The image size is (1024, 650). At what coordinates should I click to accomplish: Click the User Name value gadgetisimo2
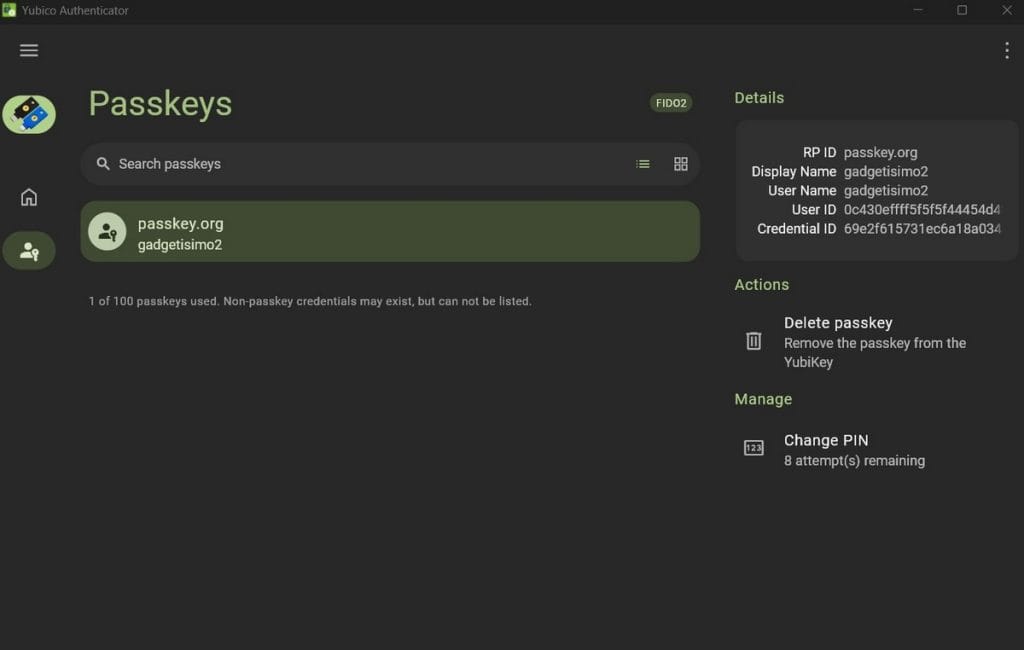(886, 191)
